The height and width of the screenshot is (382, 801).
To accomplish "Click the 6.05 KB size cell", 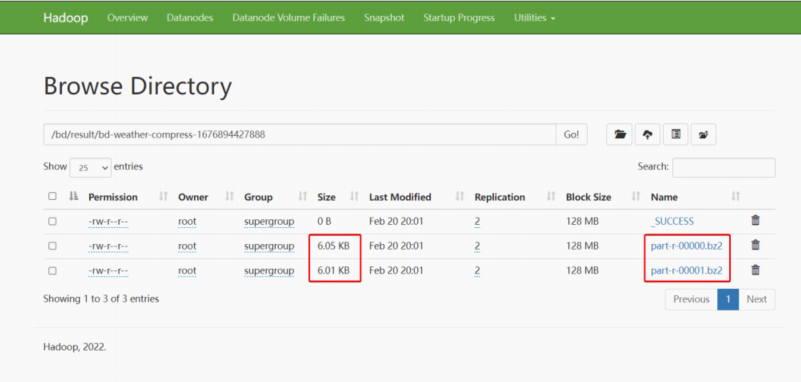I will coord(333,246).
